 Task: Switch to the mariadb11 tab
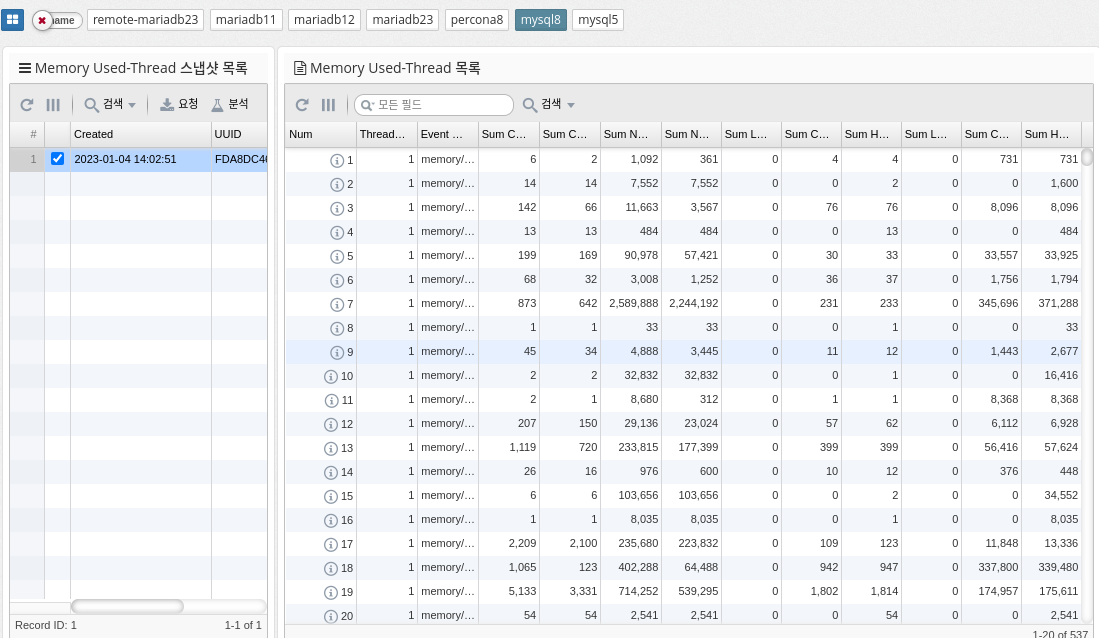(246, 20)
